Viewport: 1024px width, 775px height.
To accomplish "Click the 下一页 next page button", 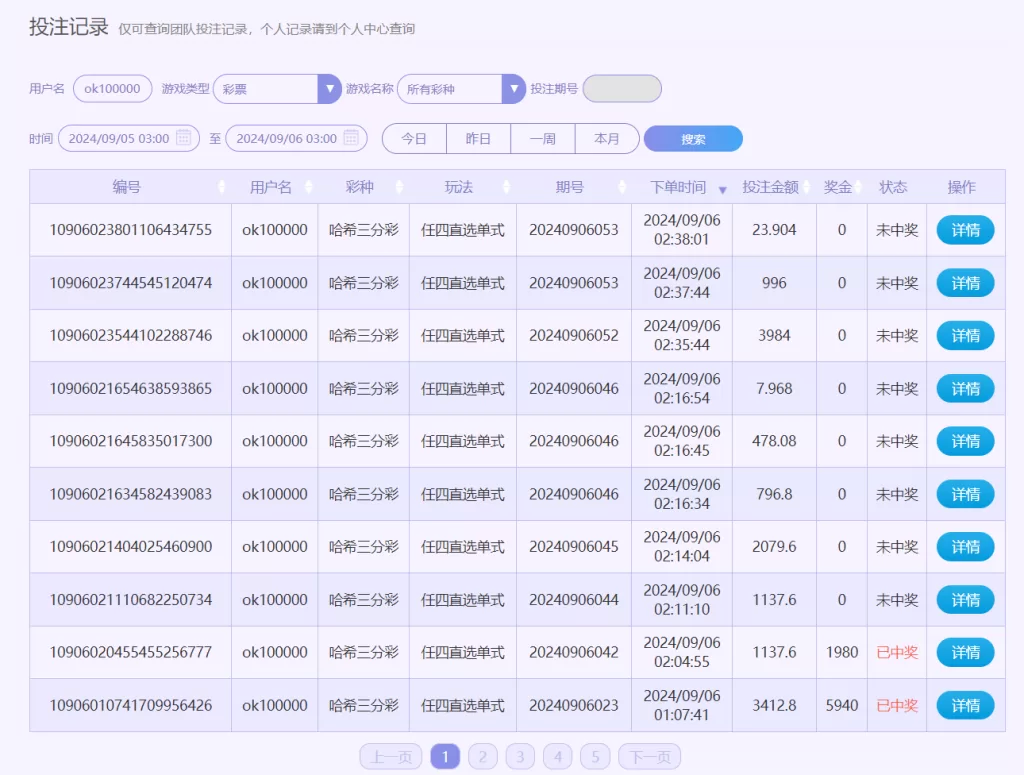I will (650, 757).
